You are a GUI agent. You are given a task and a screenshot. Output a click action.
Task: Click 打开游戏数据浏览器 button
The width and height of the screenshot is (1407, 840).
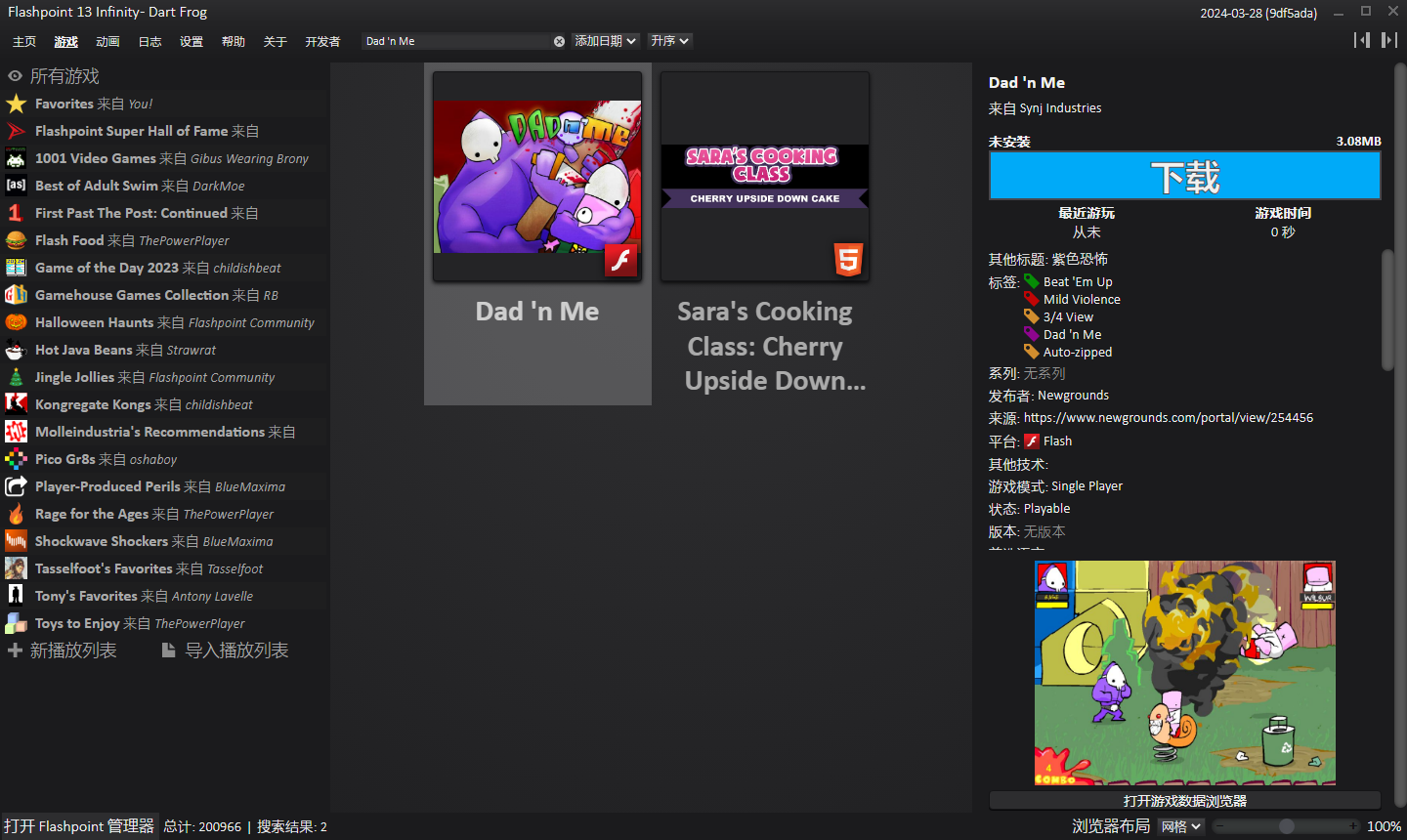pos(1184,801)
